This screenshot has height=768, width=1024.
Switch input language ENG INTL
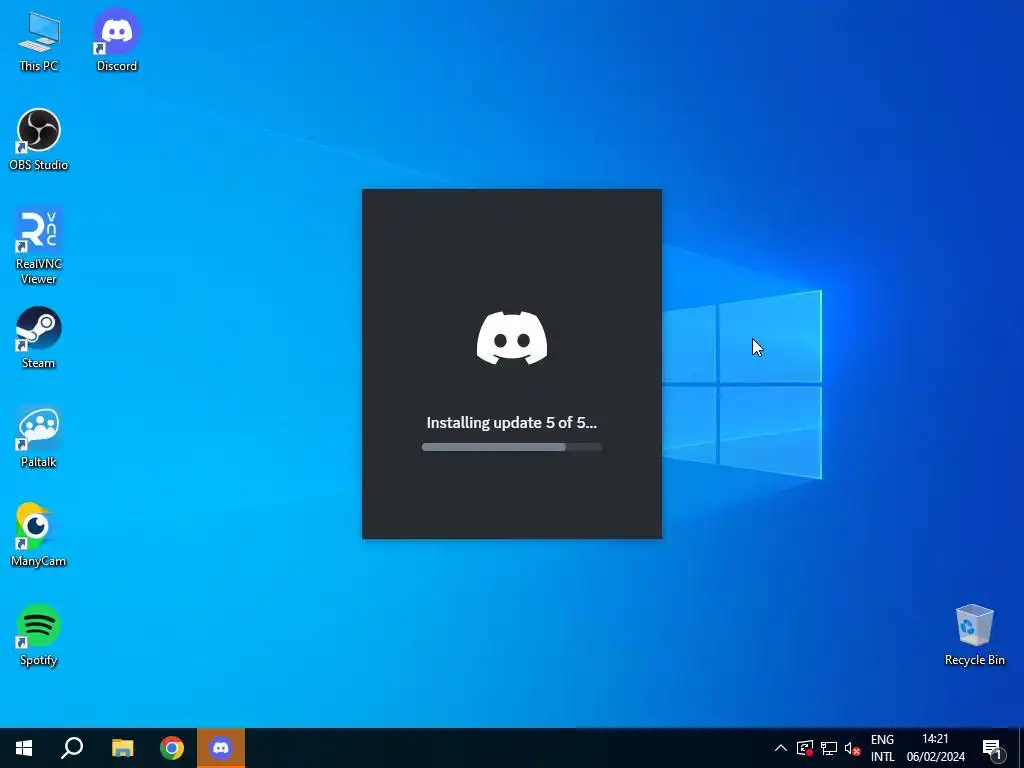(882, 748)
